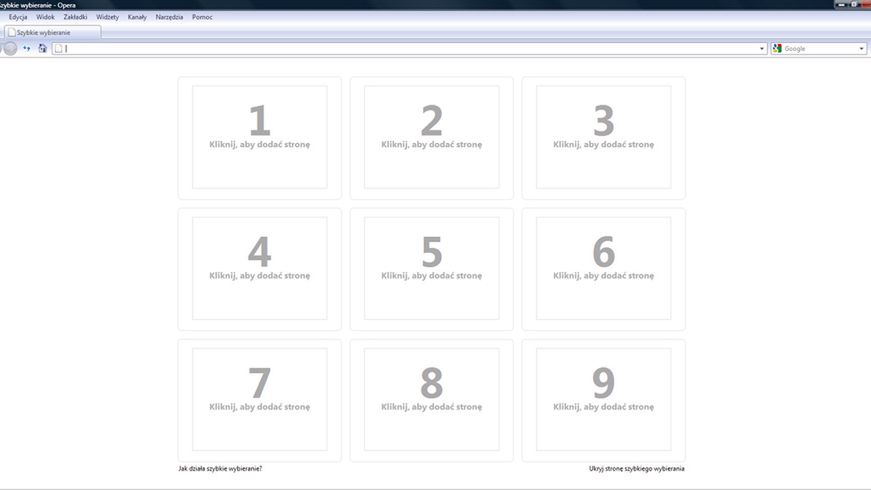Open 'Jak działa szybkie wybieranie?' link
The height and width of the screenshot is (490, 871).
(220, 469)
